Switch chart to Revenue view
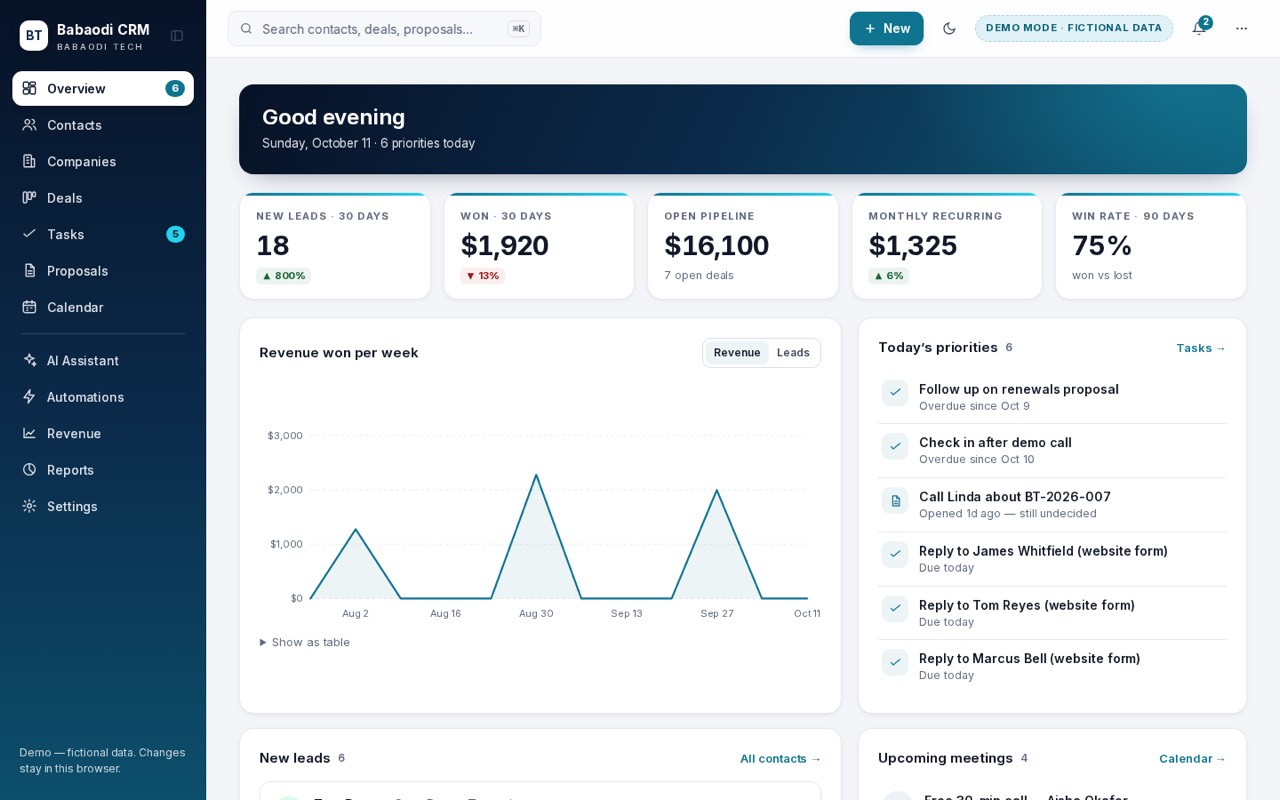 737,353
